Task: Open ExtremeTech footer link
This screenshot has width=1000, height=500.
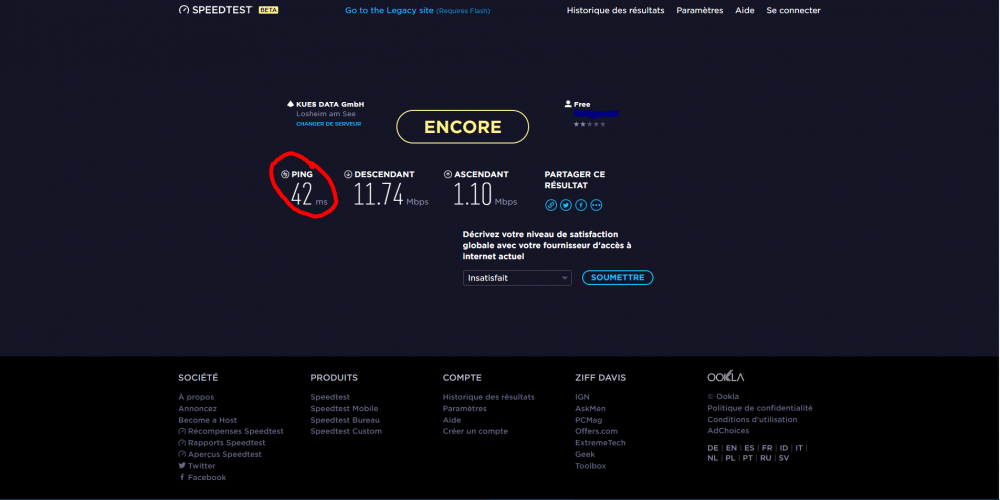Action: tap(600, 443)
